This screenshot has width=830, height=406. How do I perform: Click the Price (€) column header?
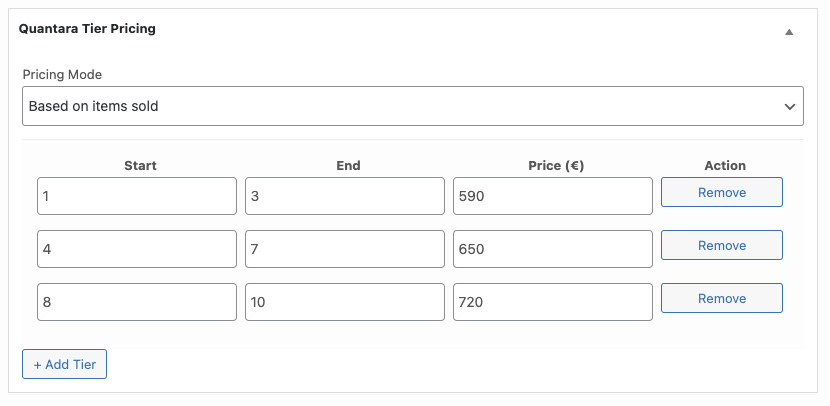click(x=555, y=166)
